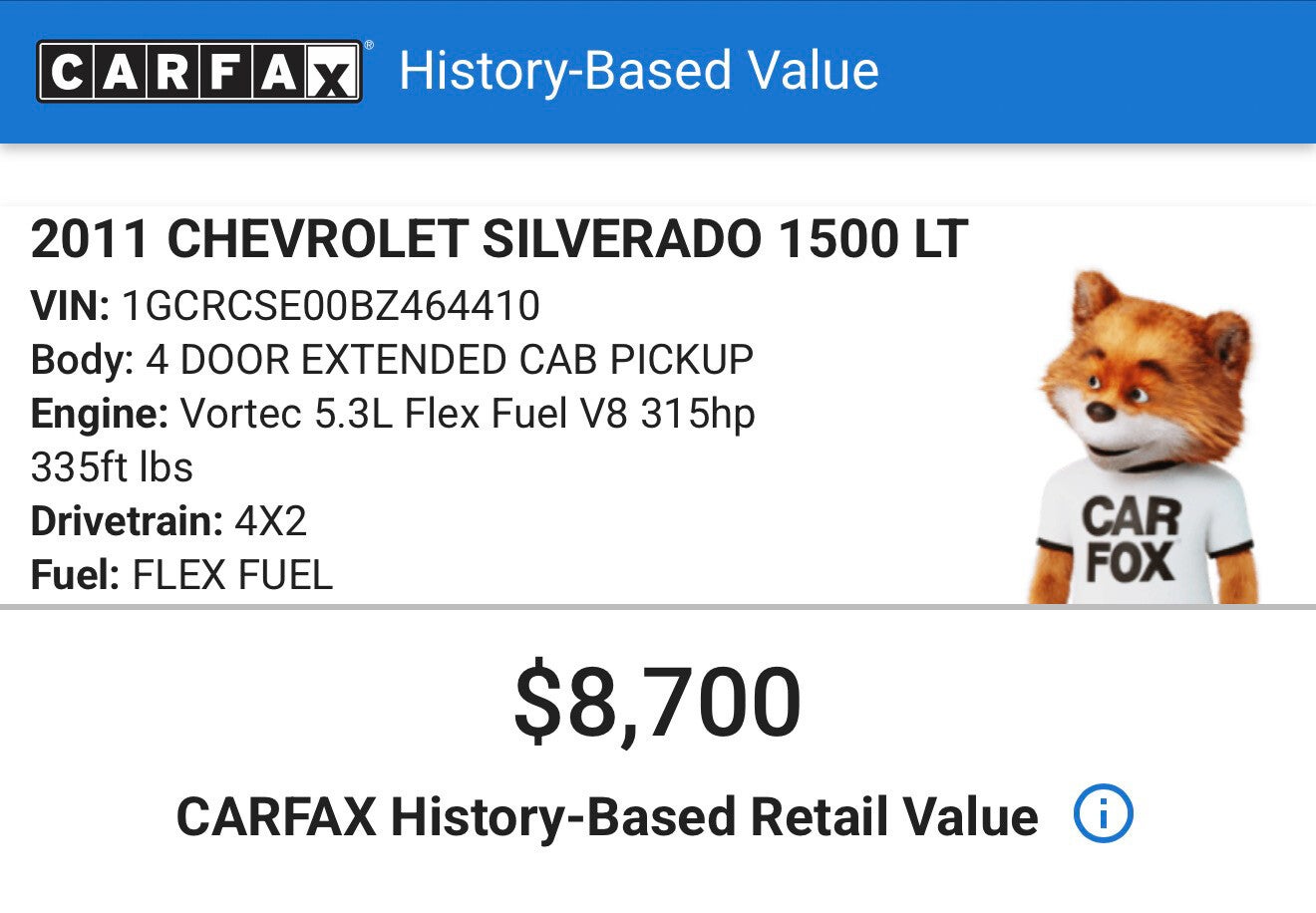
Task: Click the $8,700 price value
Action: click(x=657, y=703)
